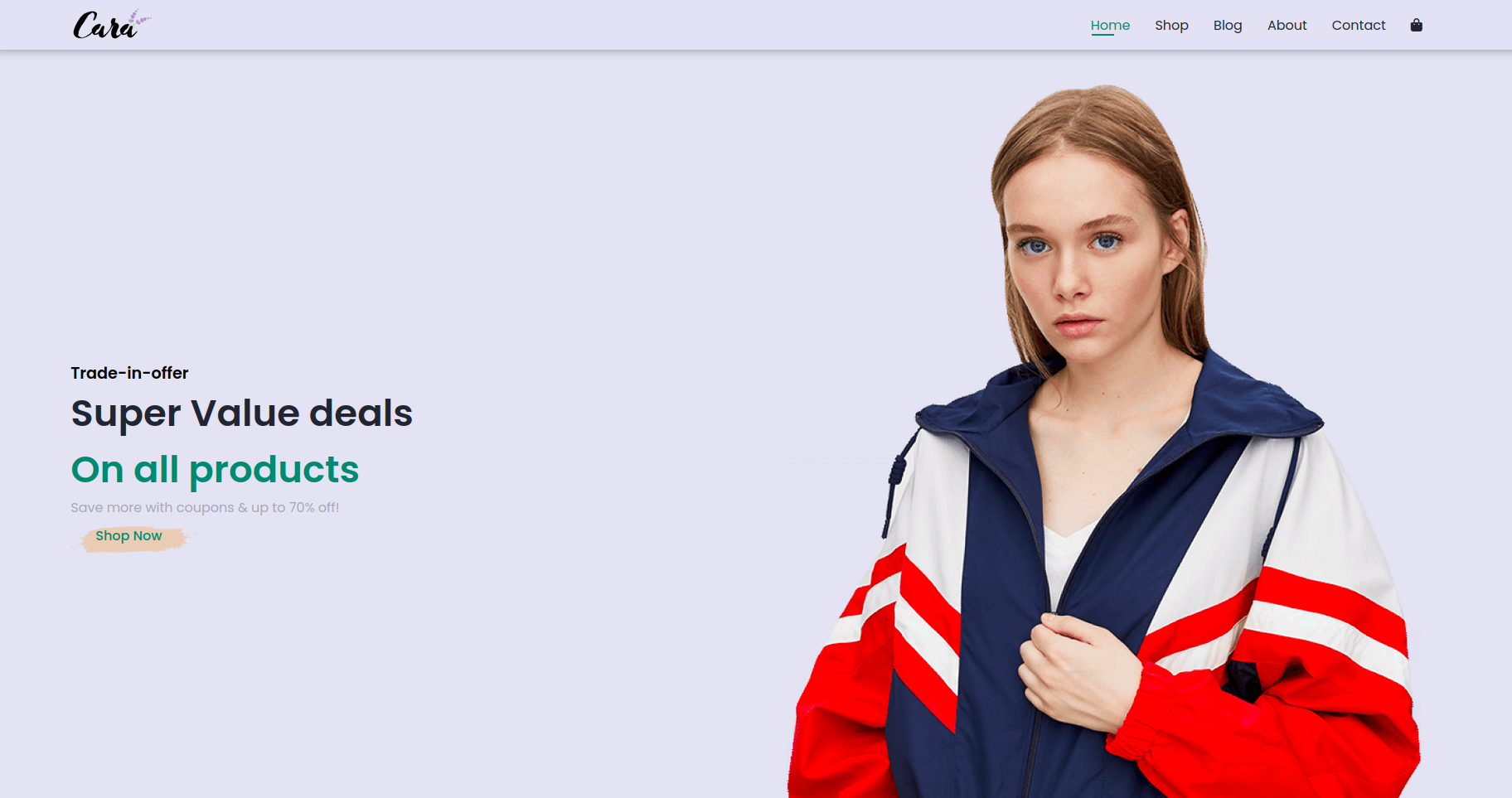Go to the Home nav link
The height and width of the screenshot is (798, 1512).
tap(1110, 25)
